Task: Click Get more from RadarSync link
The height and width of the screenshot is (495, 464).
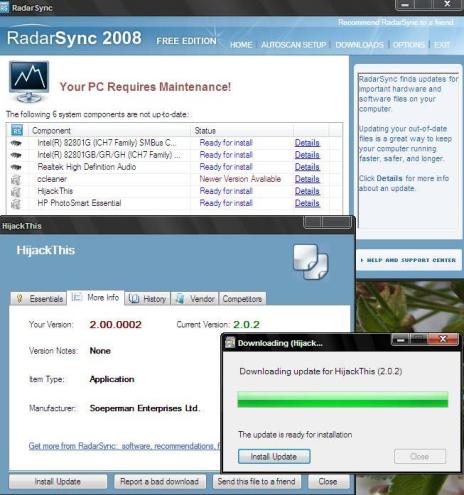Action: [125, 446]
